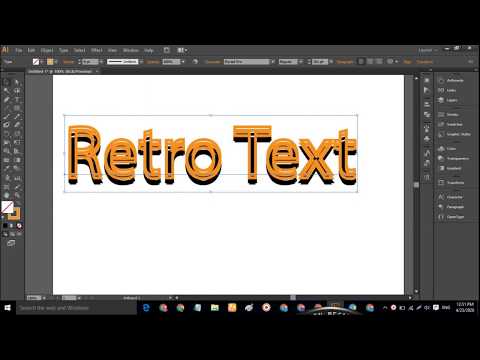The width and height of the screenshot is (480, 360).
Task: Open the Transform panel
Action: point(452,183)
